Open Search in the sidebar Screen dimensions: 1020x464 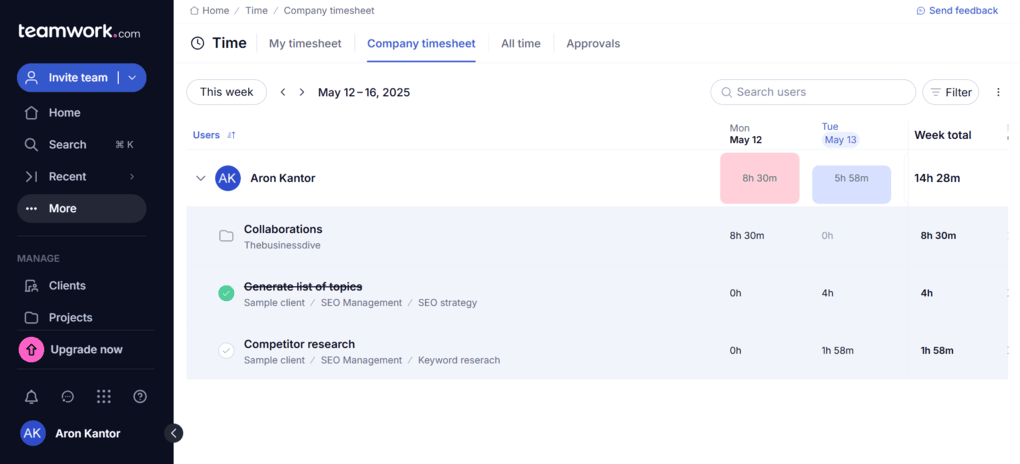coord(81,144)
